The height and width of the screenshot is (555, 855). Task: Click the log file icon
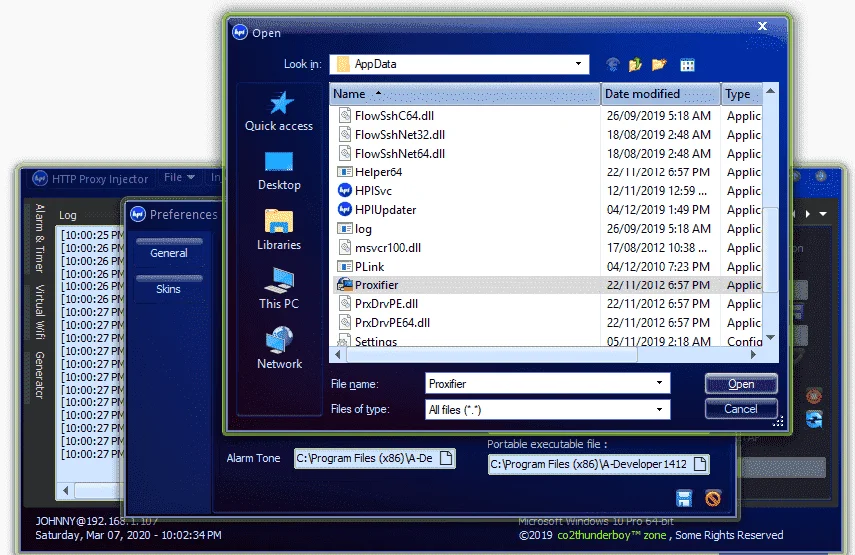[x=345, y=228]
